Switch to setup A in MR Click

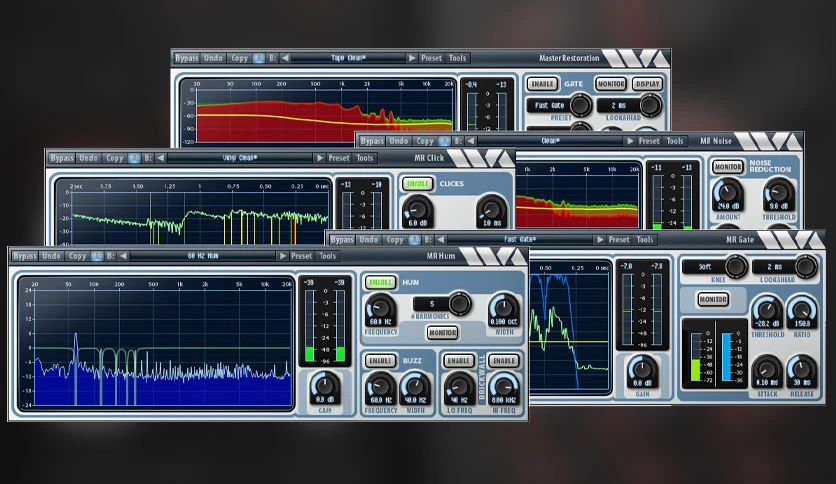click(x=134, y=158)
